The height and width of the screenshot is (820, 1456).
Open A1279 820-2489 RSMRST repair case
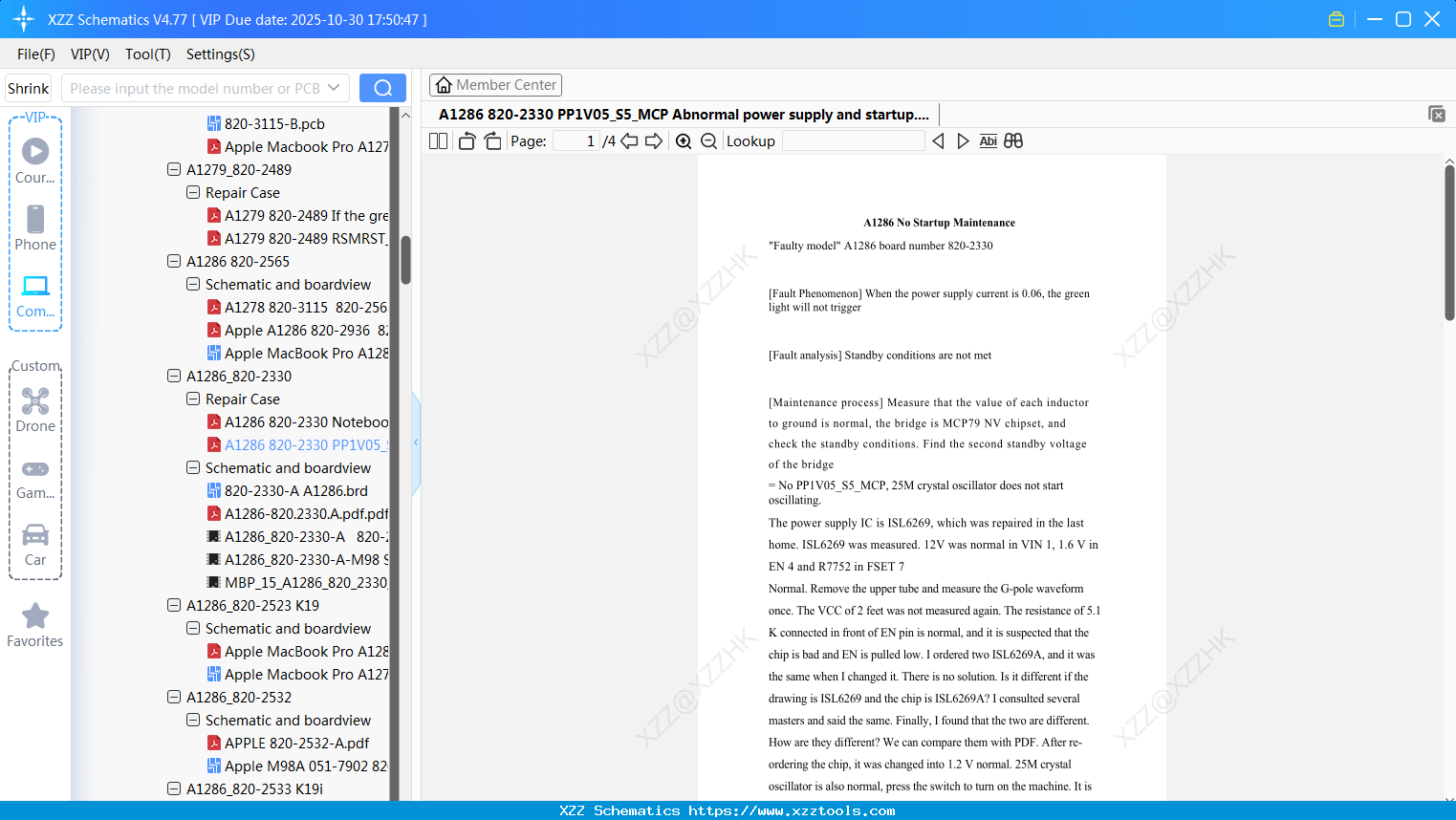(x=297, y=238)
